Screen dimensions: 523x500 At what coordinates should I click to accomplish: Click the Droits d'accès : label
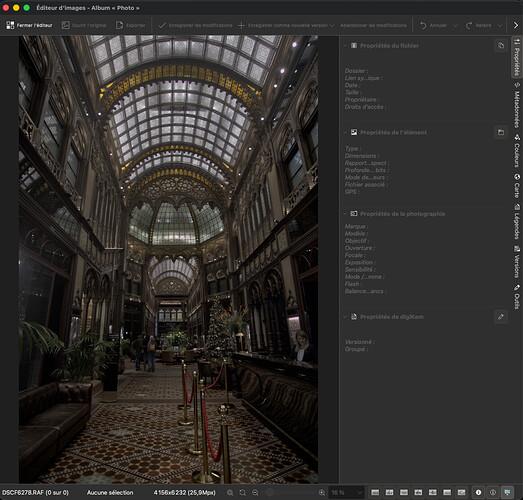[x=365, y=107]
